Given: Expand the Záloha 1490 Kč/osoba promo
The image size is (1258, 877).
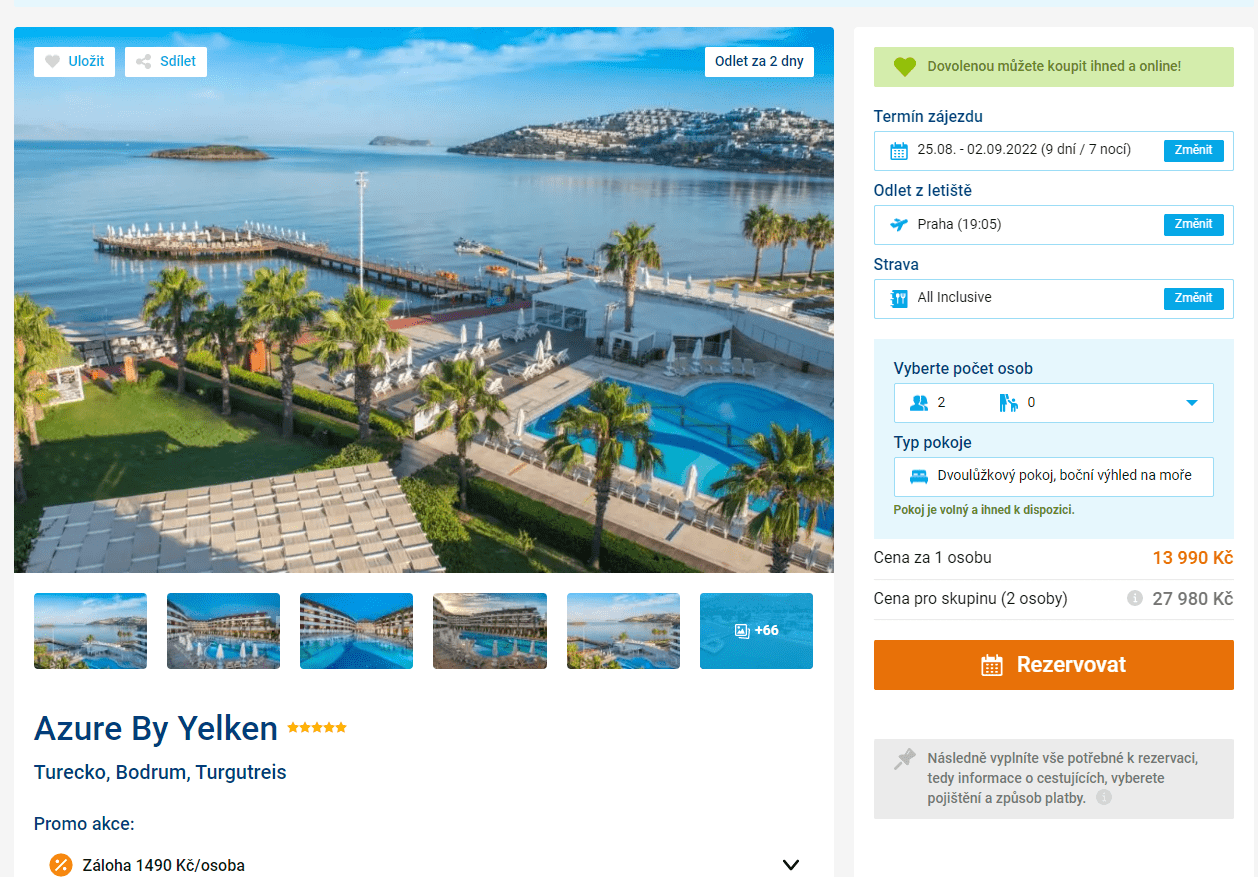Looking at the screenshot, I should point(791,865).
